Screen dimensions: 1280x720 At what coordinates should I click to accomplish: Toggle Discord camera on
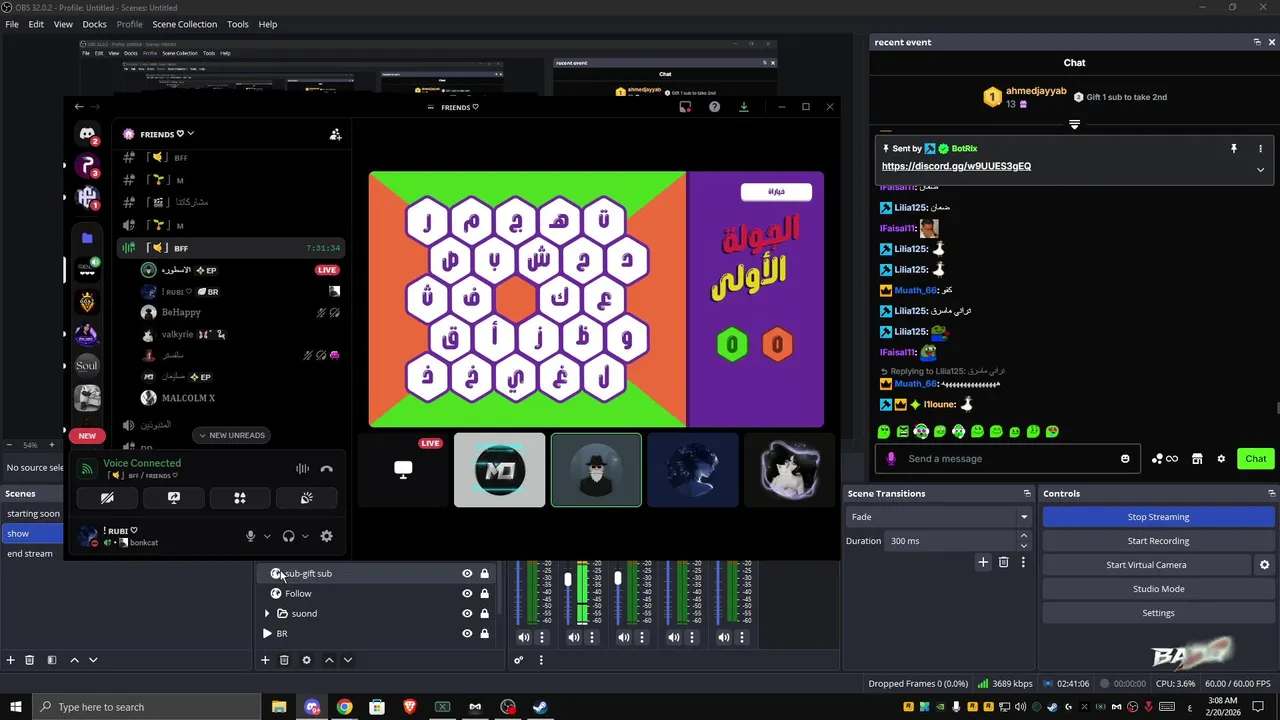107,498
